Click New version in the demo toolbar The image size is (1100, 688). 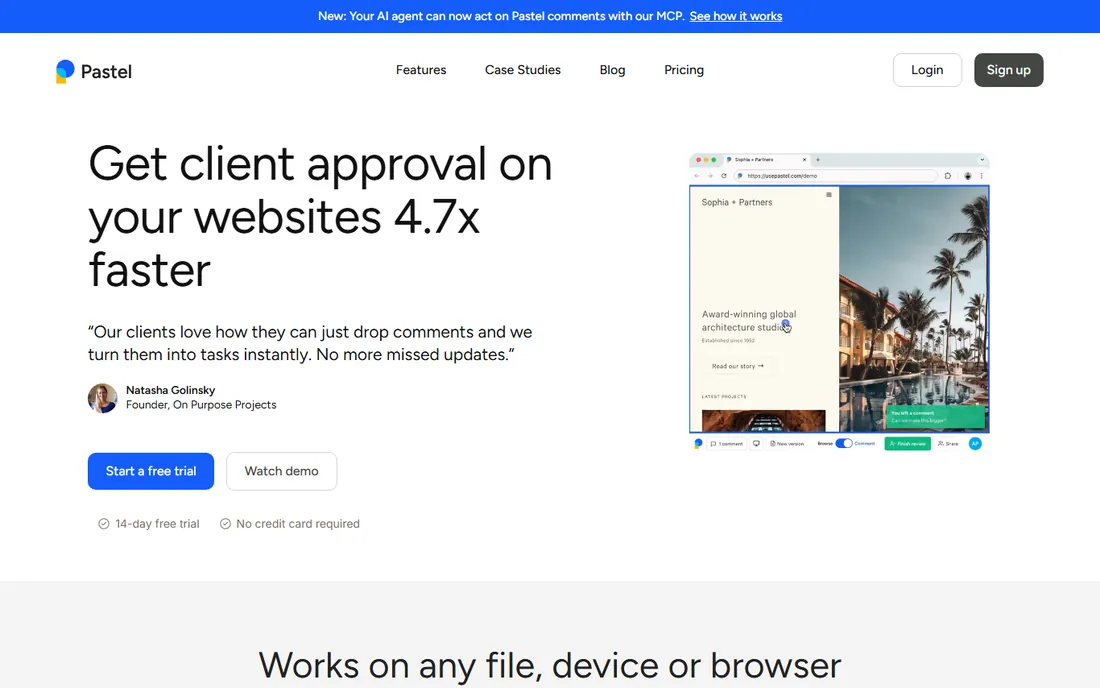tap(787, 443)
